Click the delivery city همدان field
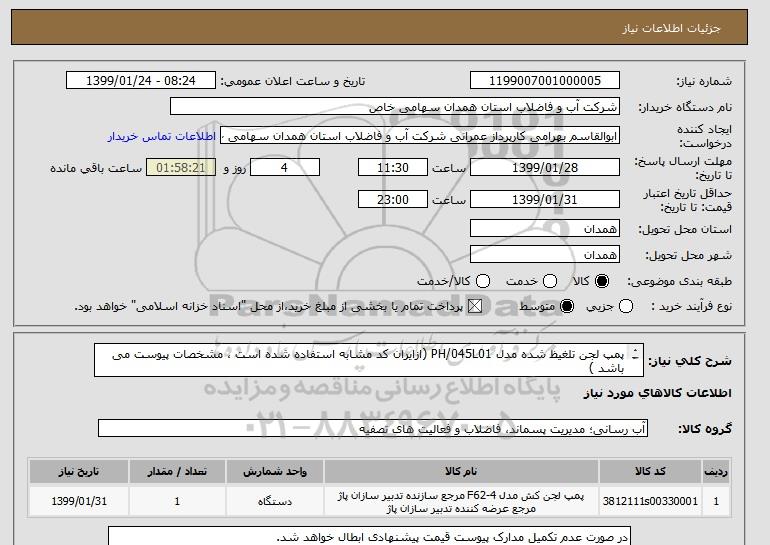Screen dimensions: 770x545 click(545, 254)
